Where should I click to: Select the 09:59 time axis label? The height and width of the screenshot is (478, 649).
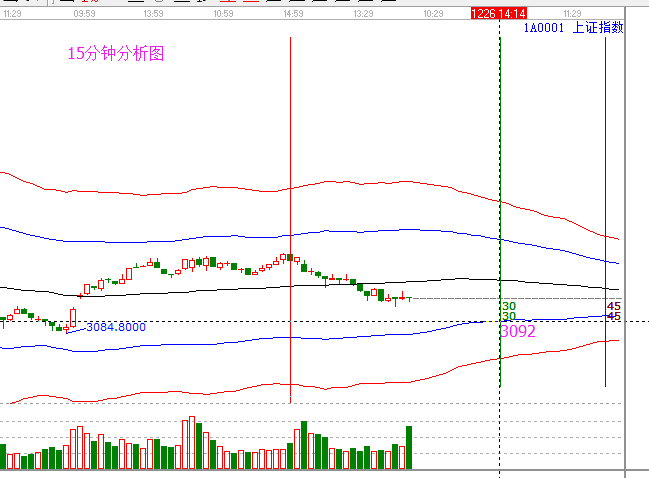pos(84,14)
